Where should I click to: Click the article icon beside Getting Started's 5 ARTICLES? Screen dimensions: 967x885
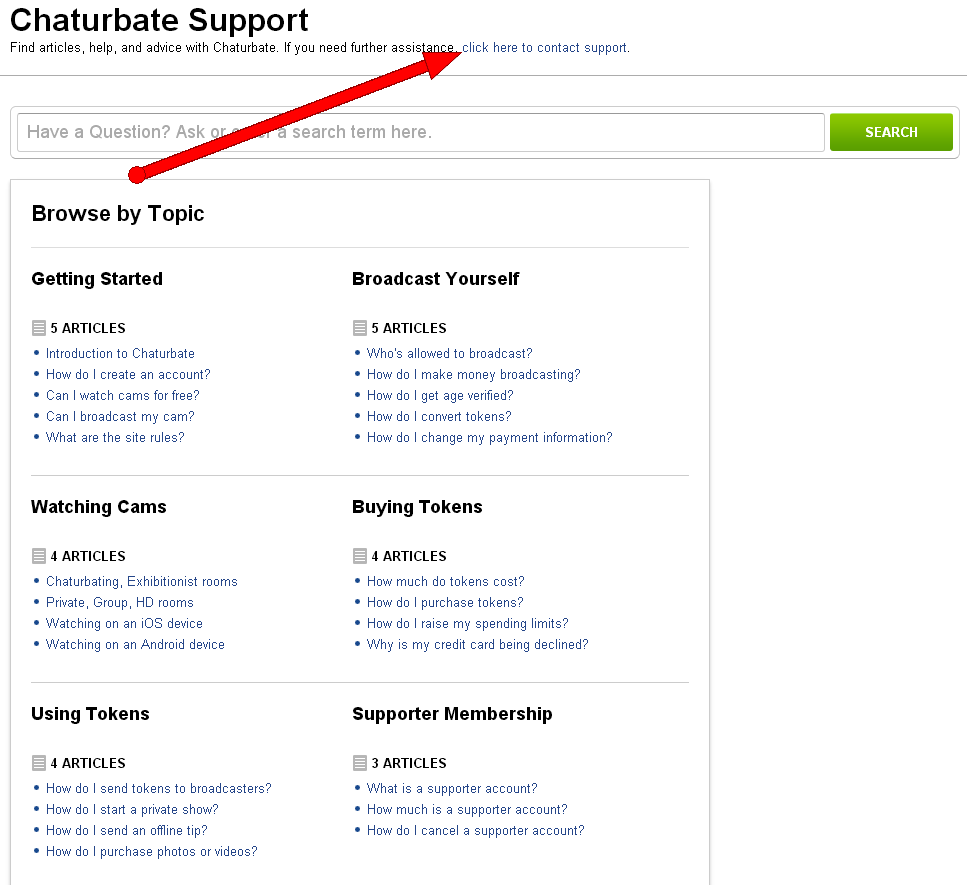tap(39, 328)
